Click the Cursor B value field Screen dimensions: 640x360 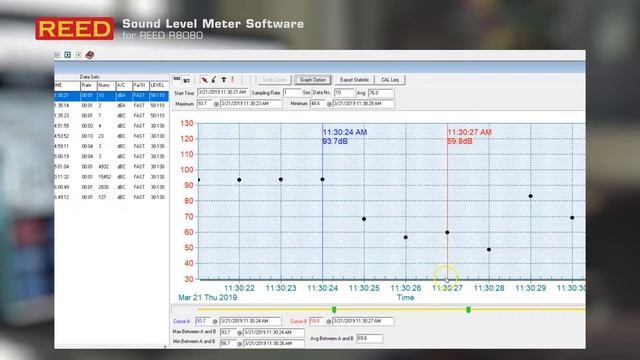tap(316, 321)
